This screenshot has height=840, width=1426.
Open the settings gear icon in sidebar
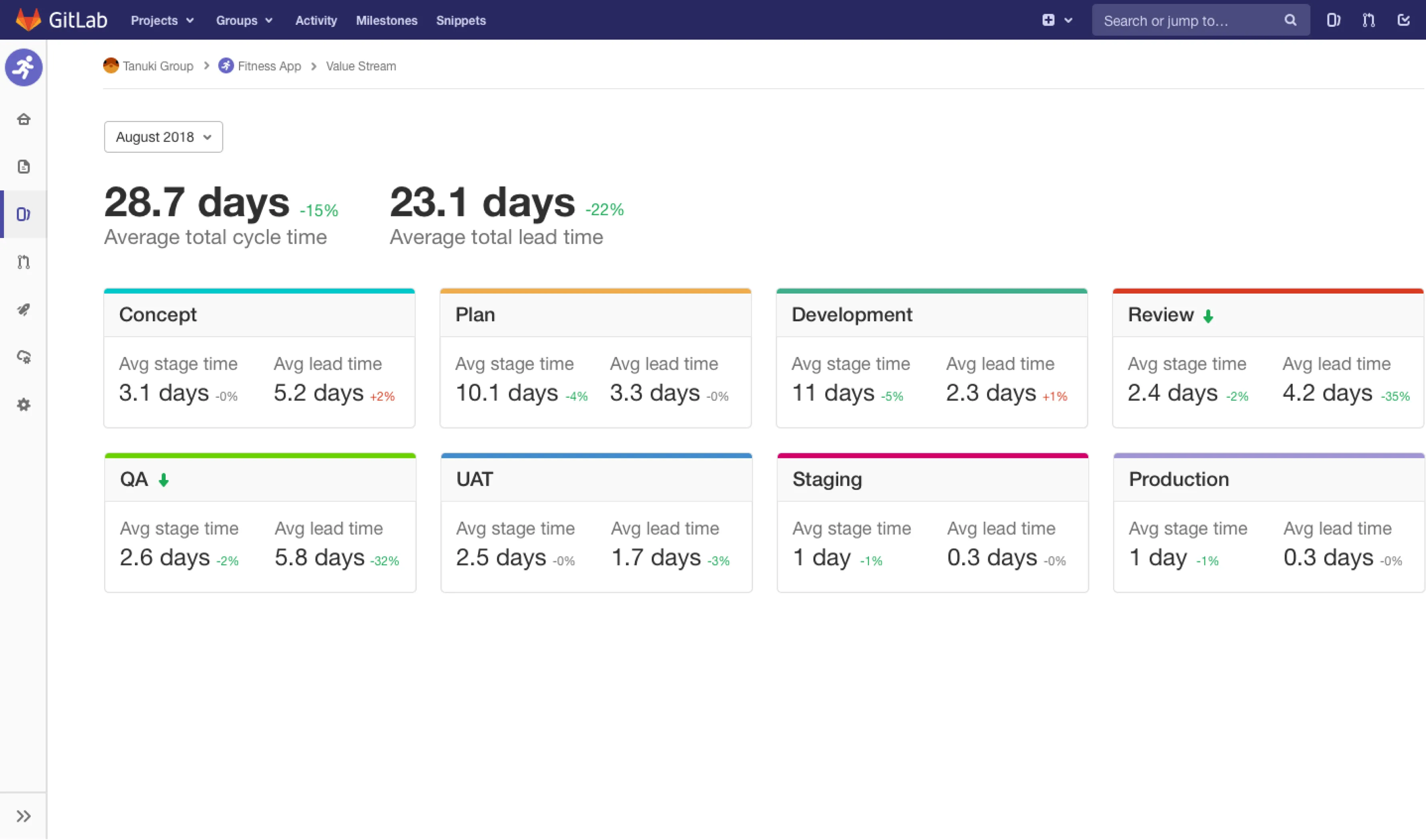point(24,404)
